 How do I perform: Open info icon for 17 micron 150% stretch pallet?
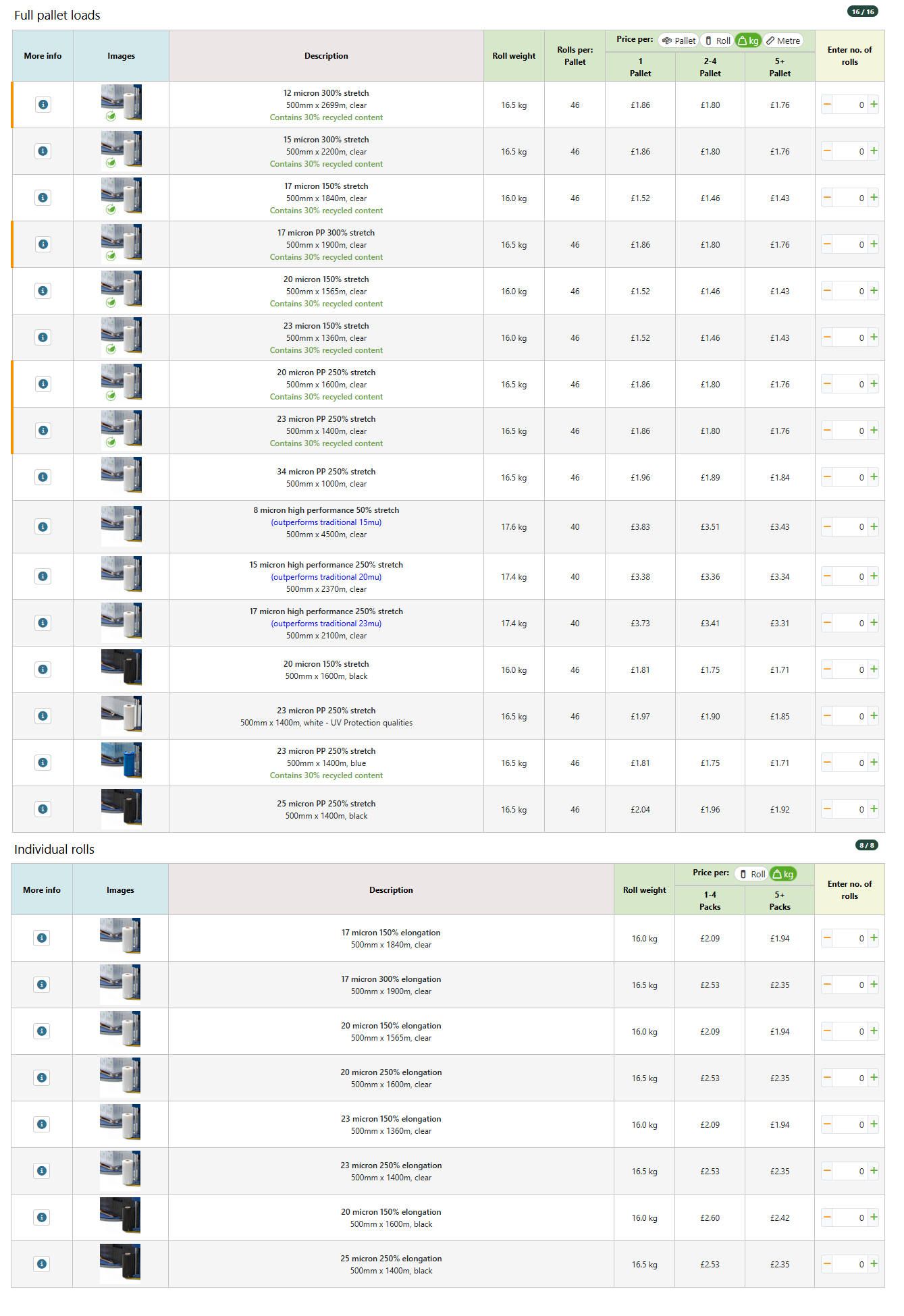pyautogui.click(x=43, y=198)
